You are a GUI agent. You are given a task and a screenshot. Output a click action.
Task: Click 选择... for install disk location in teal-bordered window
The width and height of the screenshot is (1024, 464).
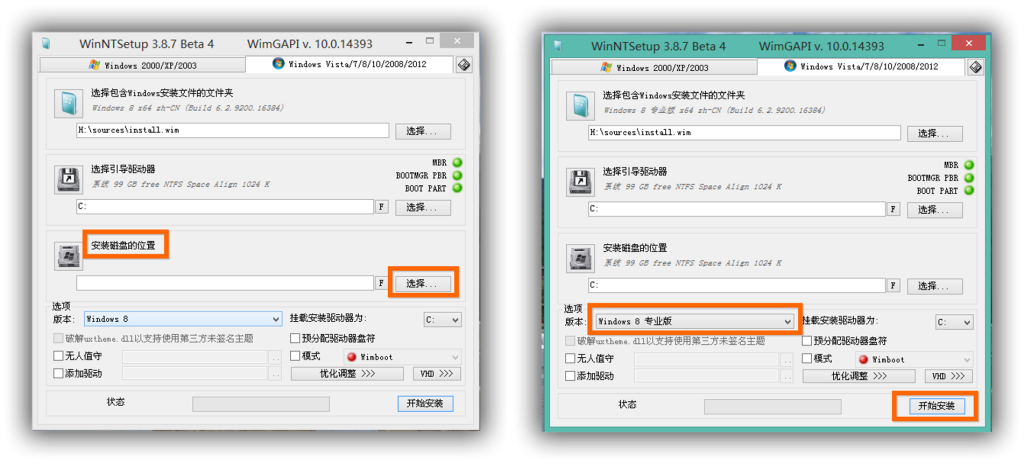(x=935, y=286)
